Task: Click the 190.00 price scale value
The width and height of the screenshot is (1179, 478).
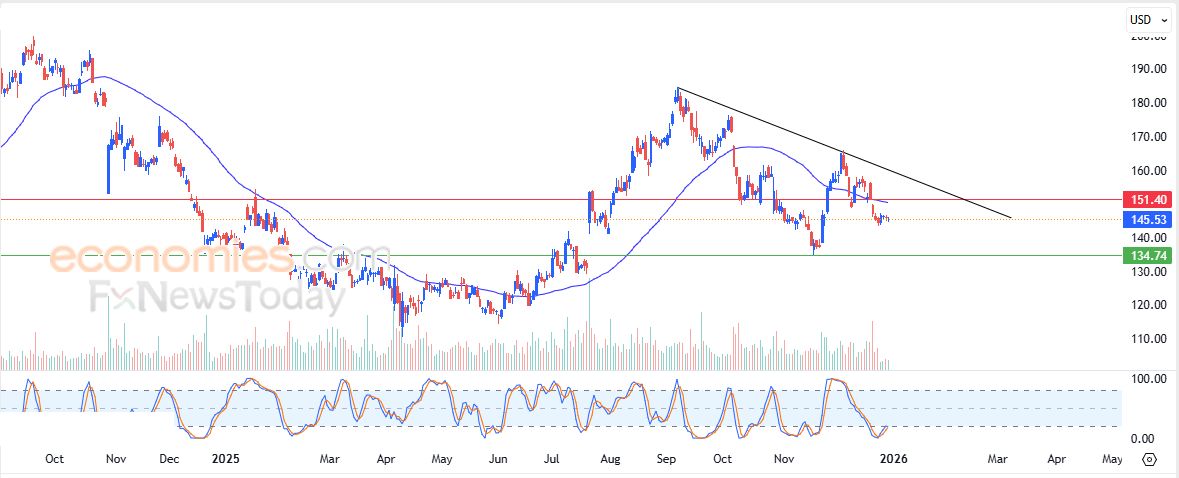Action: point(1148,69)
